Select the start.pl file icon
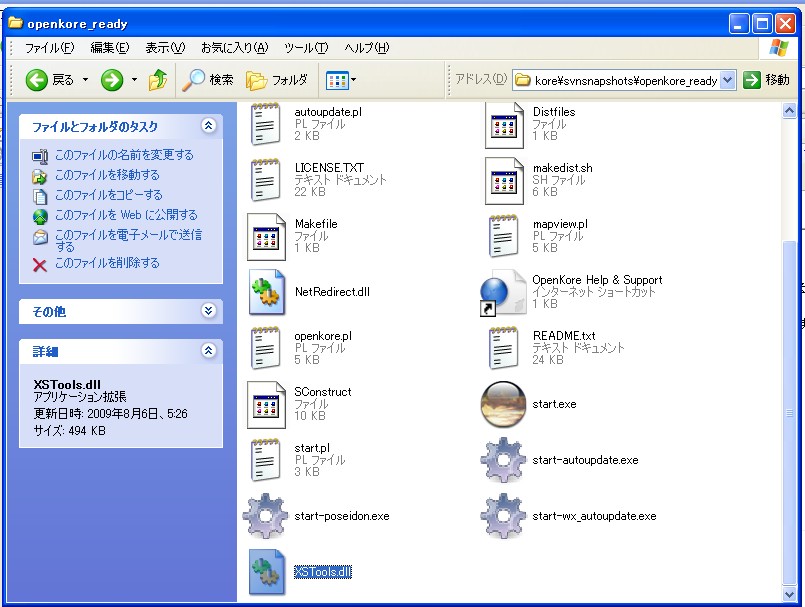The width and height of the screenshot is (805, 607). pyautogui.click(x=265, y=460)
